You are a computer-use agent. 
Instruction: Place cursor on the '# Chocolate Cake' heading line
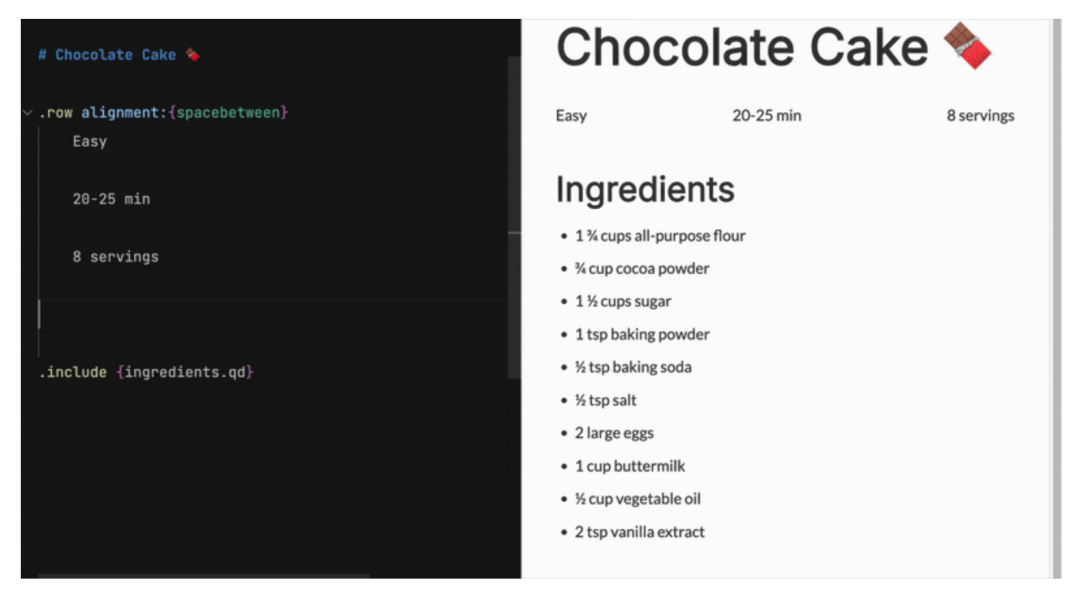click(x=107, y=54)
